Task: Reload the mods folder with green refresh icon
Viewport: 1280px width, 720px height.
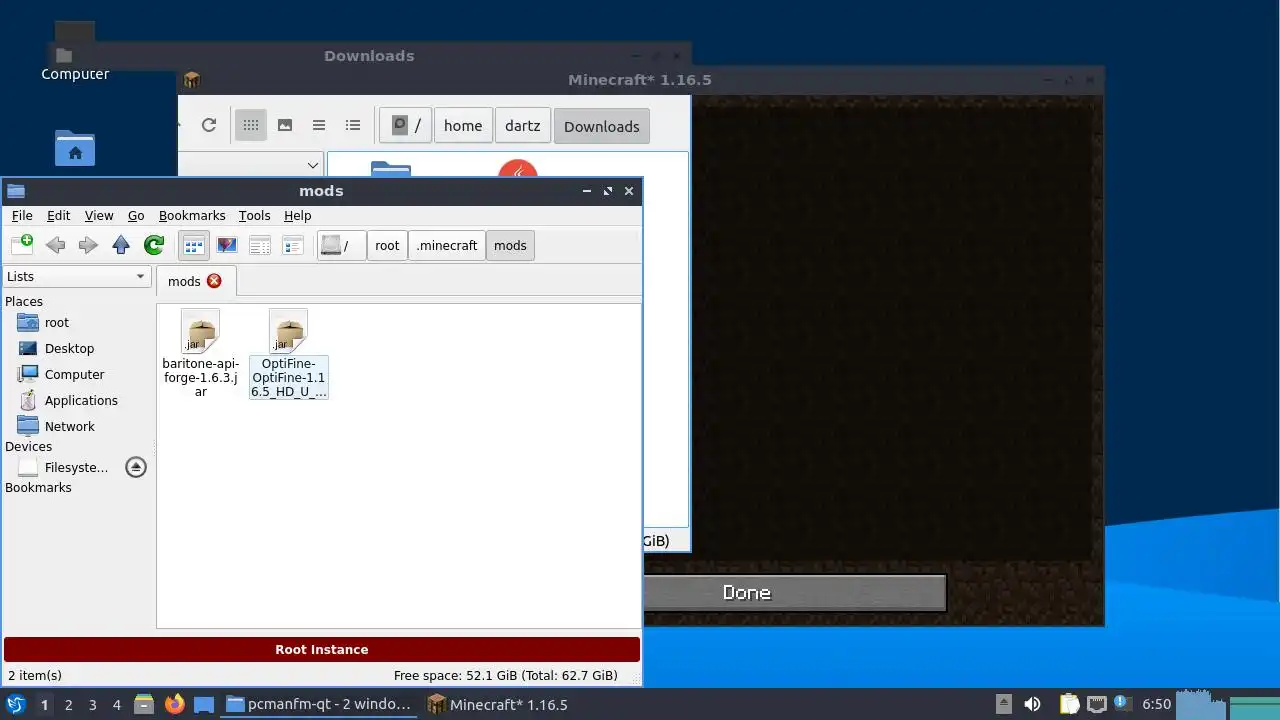Action: tap(154, 245)
